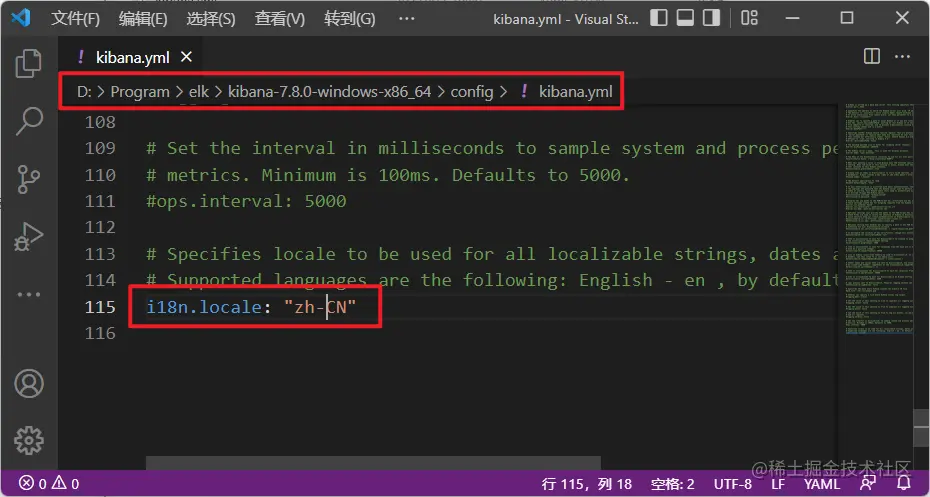Image resolution: width=930 pixels, height=497 pixels.
Task: Click the VS Code logo icon
Action: 21,18
